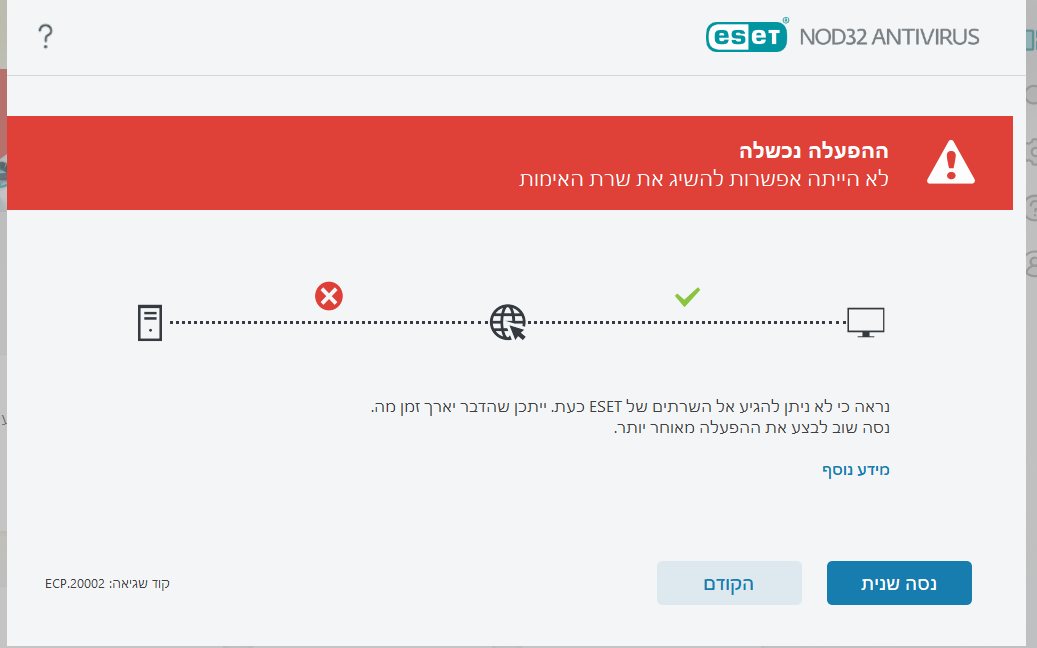This screenshot has height=648, width=1037.
Task: Click the computer monitor icon
Action: coord(866,322)
